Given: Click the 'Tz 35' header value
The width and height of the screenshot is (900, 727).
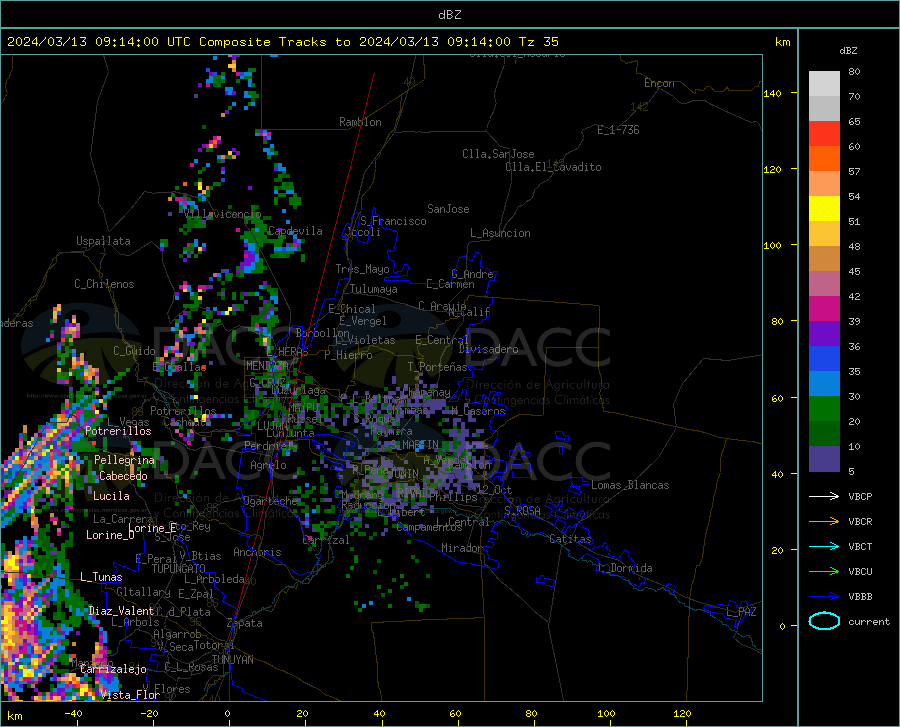Looking at the screenshot, I should point(538,42).
